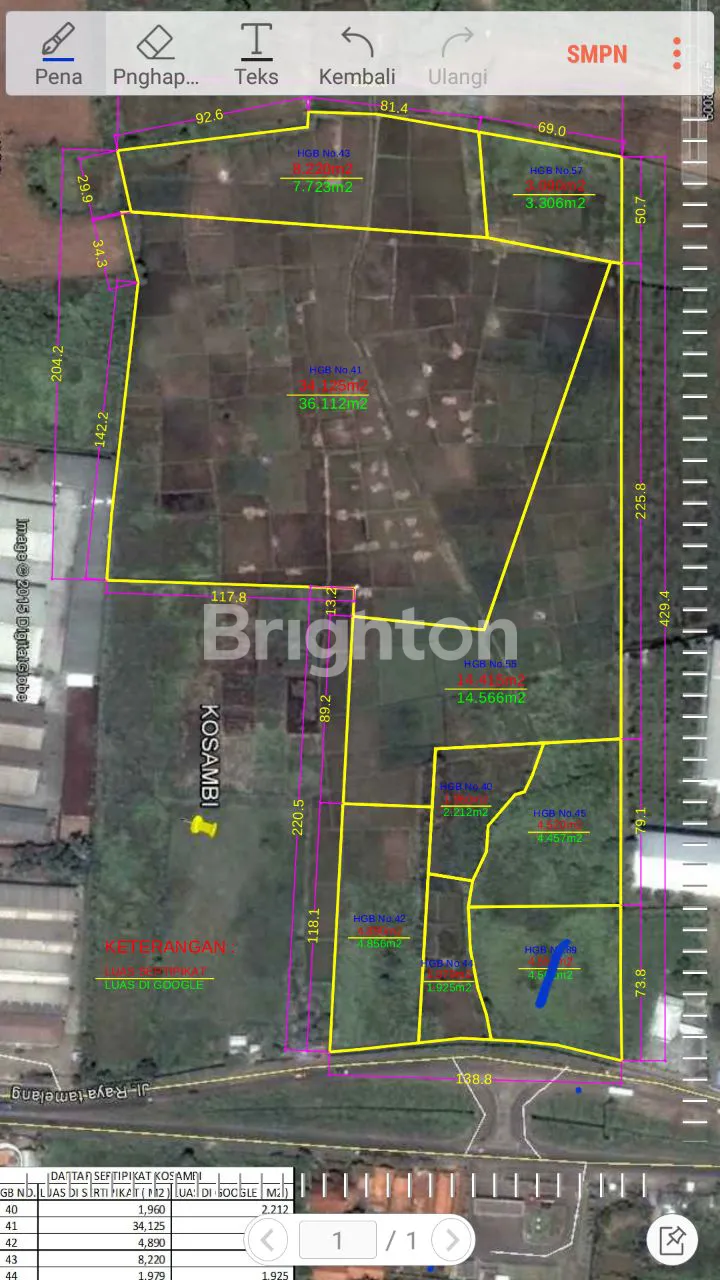Tap the Brighton watermark in the center
This screenshot has height=1280, width=720.
coord(360,636)
